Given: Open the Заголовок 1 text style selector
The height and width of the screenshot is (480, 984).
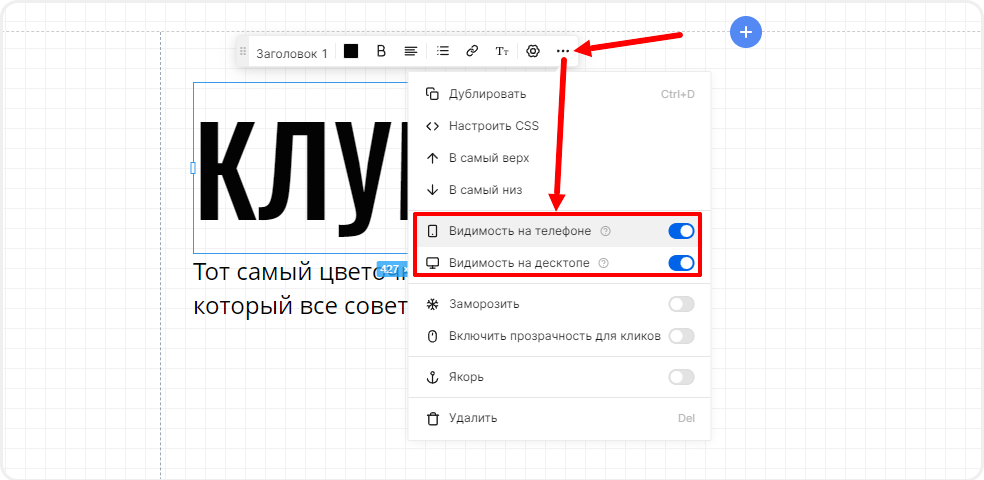Looking at the screenshot, I should (x=292, y=54).
